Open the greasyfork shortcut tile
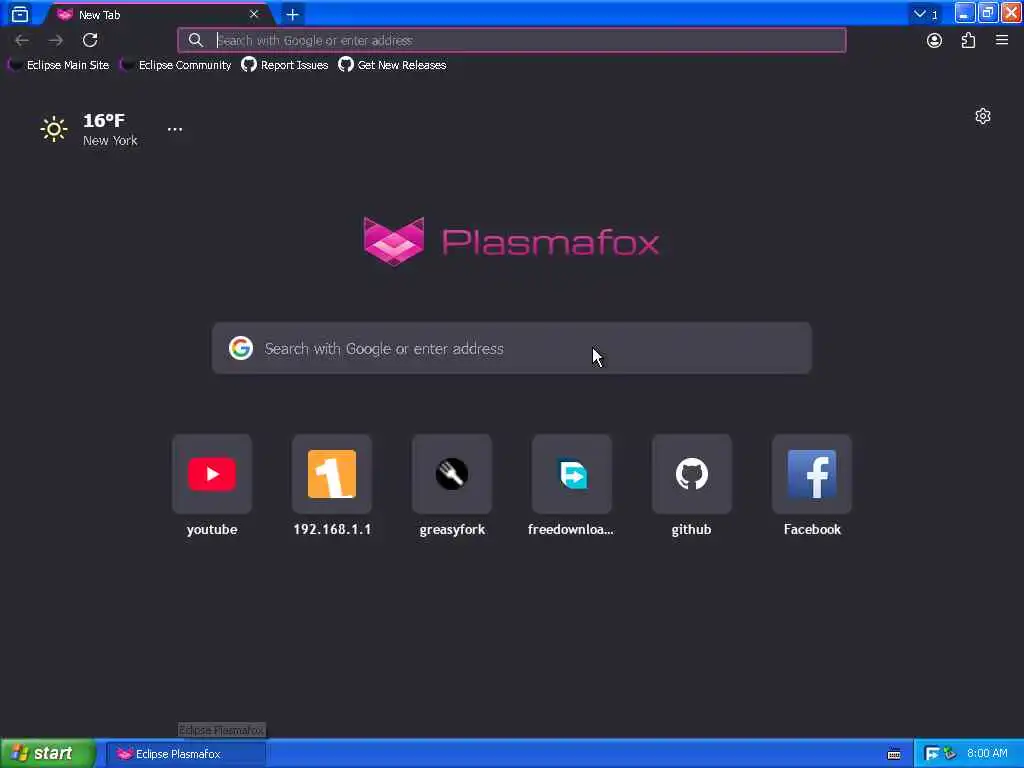Image resolution: width=1024 pixels, height=768 pixels. tap(452, 485)
